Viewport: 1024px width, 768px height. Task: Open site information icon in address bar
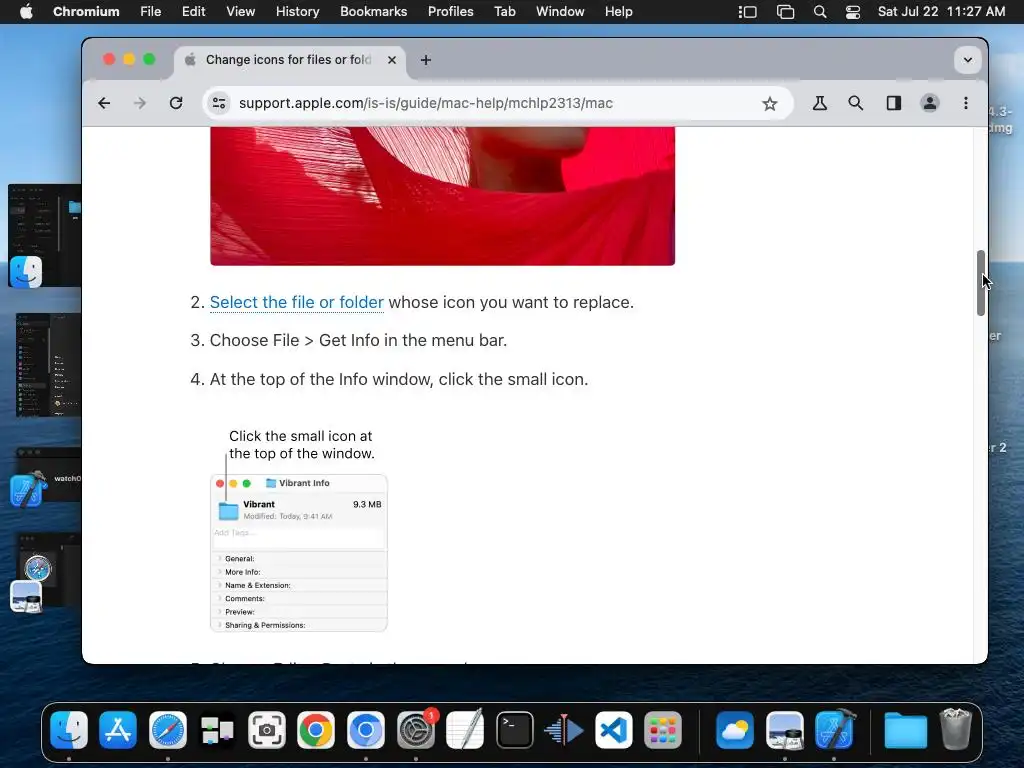tap(219, 103)
